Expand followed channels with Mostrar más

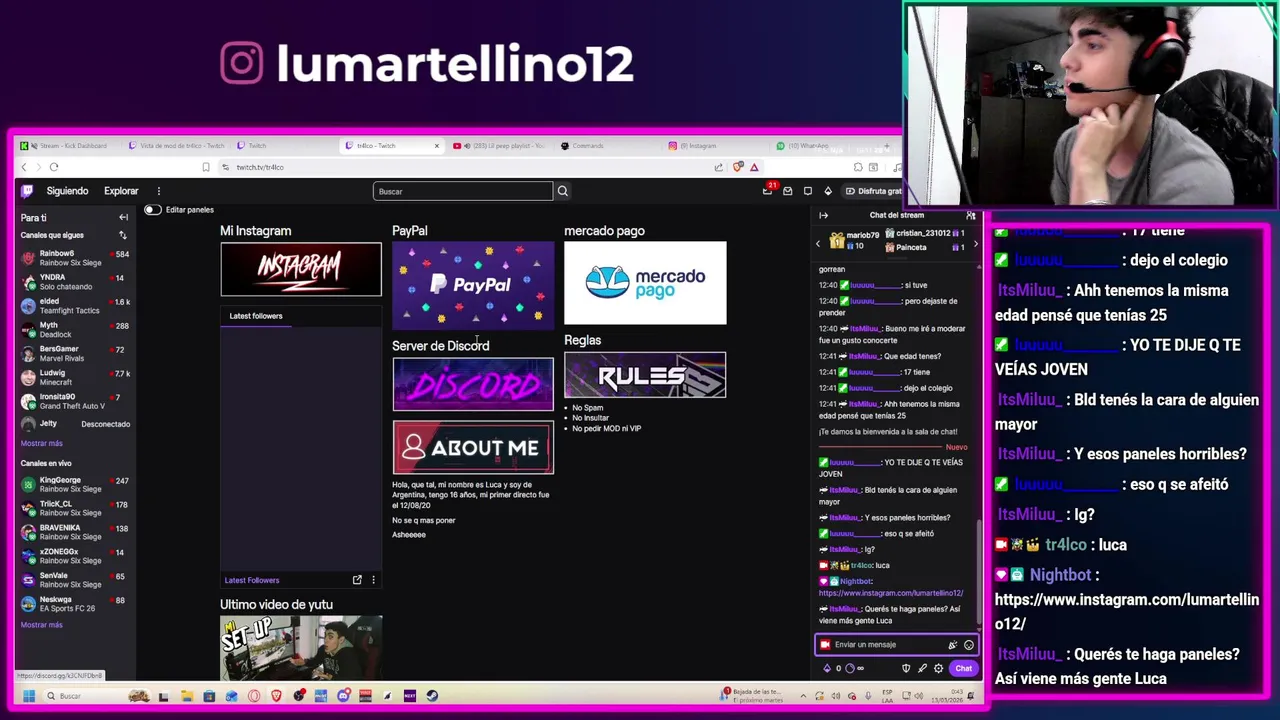tap(41, 443)
